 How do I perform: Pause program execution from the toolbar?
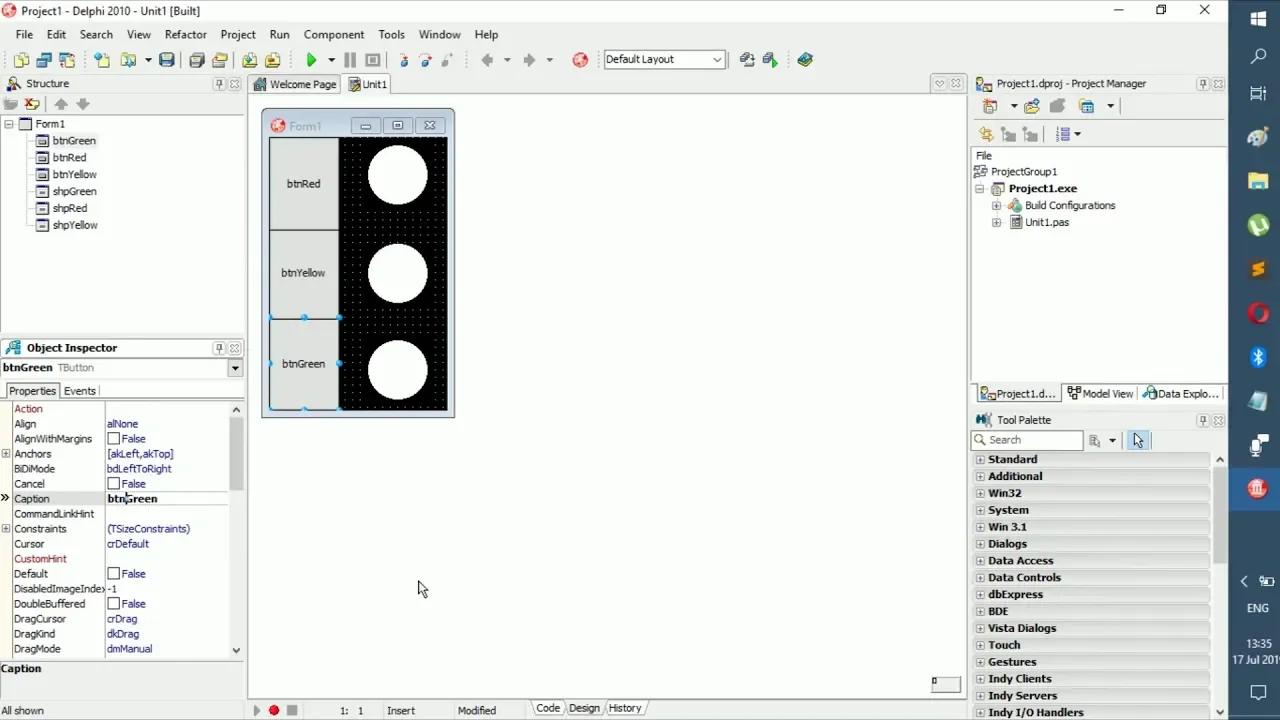coord(351,59)
